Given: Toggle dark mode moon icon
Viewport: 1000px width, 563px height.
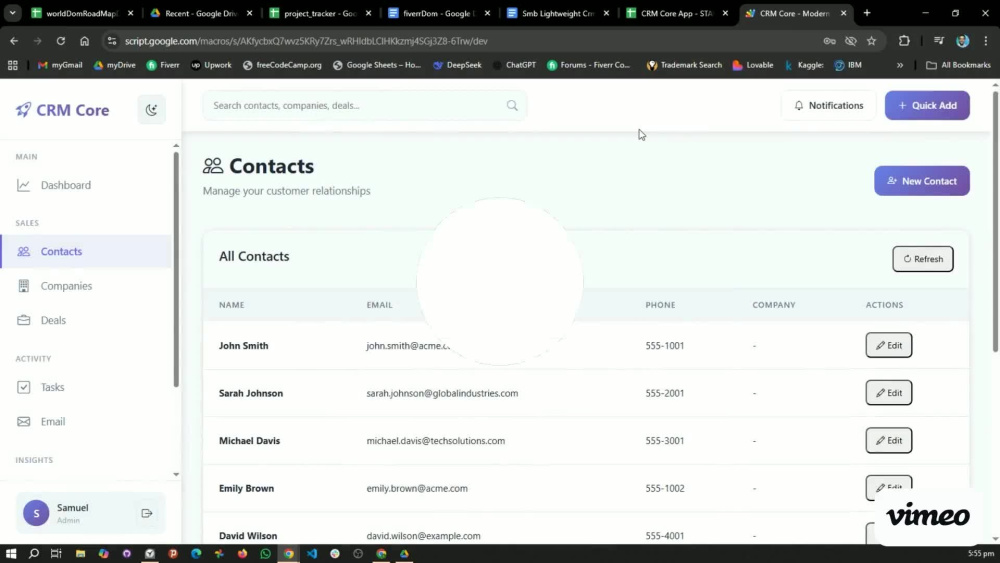Looking at the screenshot, I should tap(151, 110).
